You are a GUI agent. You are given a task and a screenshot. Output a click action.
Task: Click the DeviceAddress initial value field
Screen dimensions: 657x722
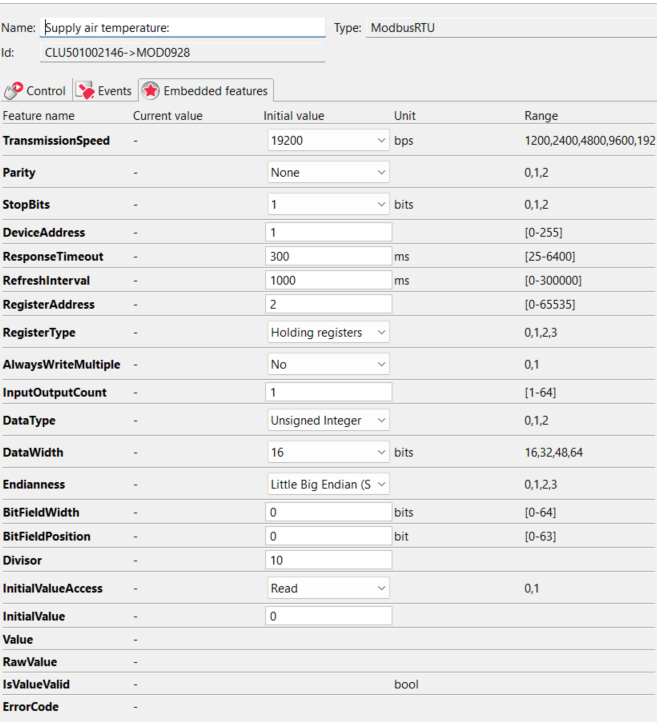click(329, 232)
